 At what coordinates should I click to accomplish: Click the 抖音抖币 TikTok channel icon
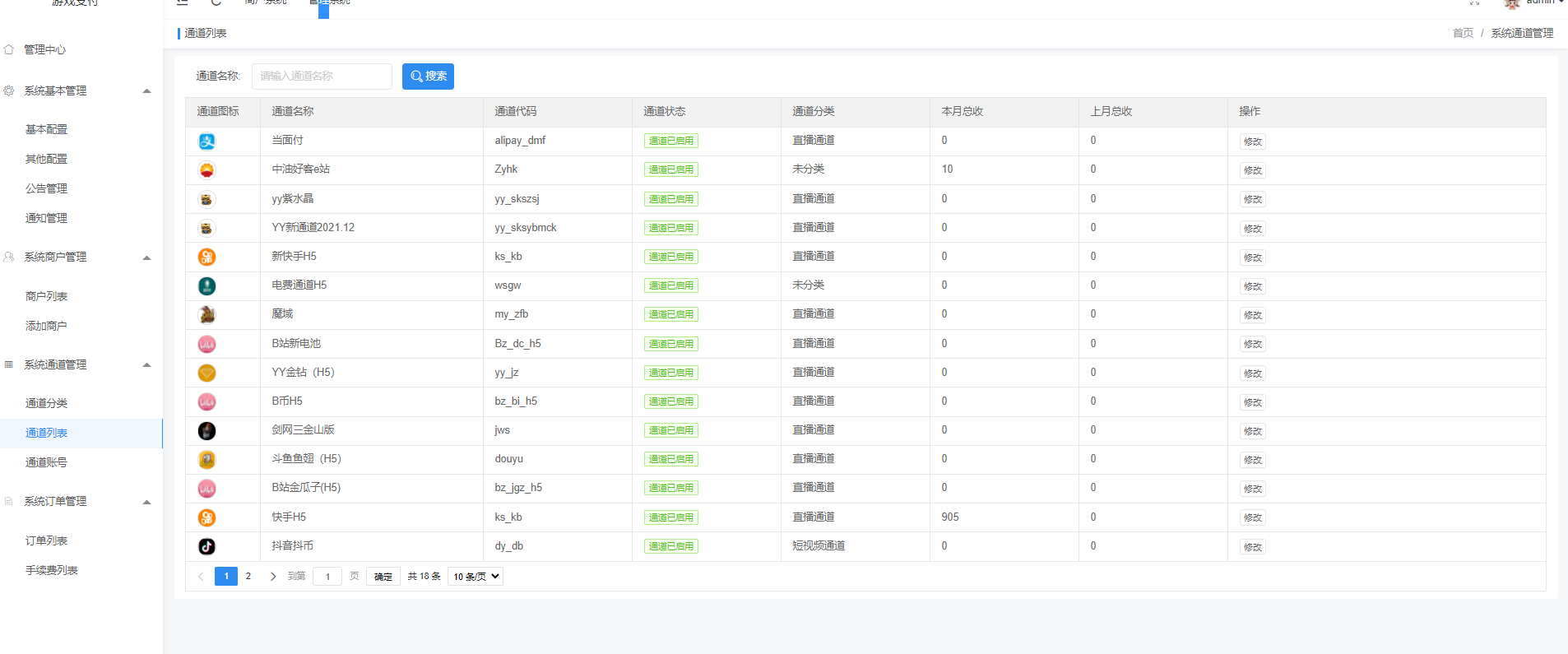coord(206,546)
